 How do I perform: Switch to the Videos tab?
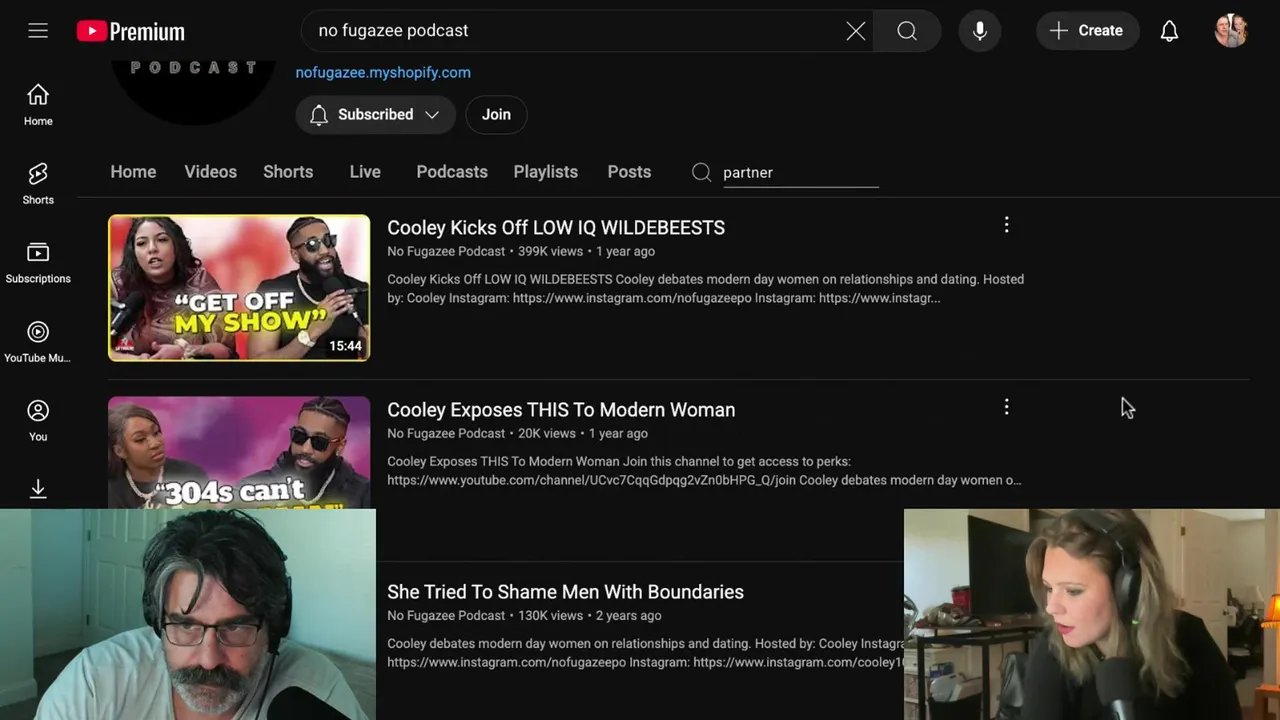(210, 172)
